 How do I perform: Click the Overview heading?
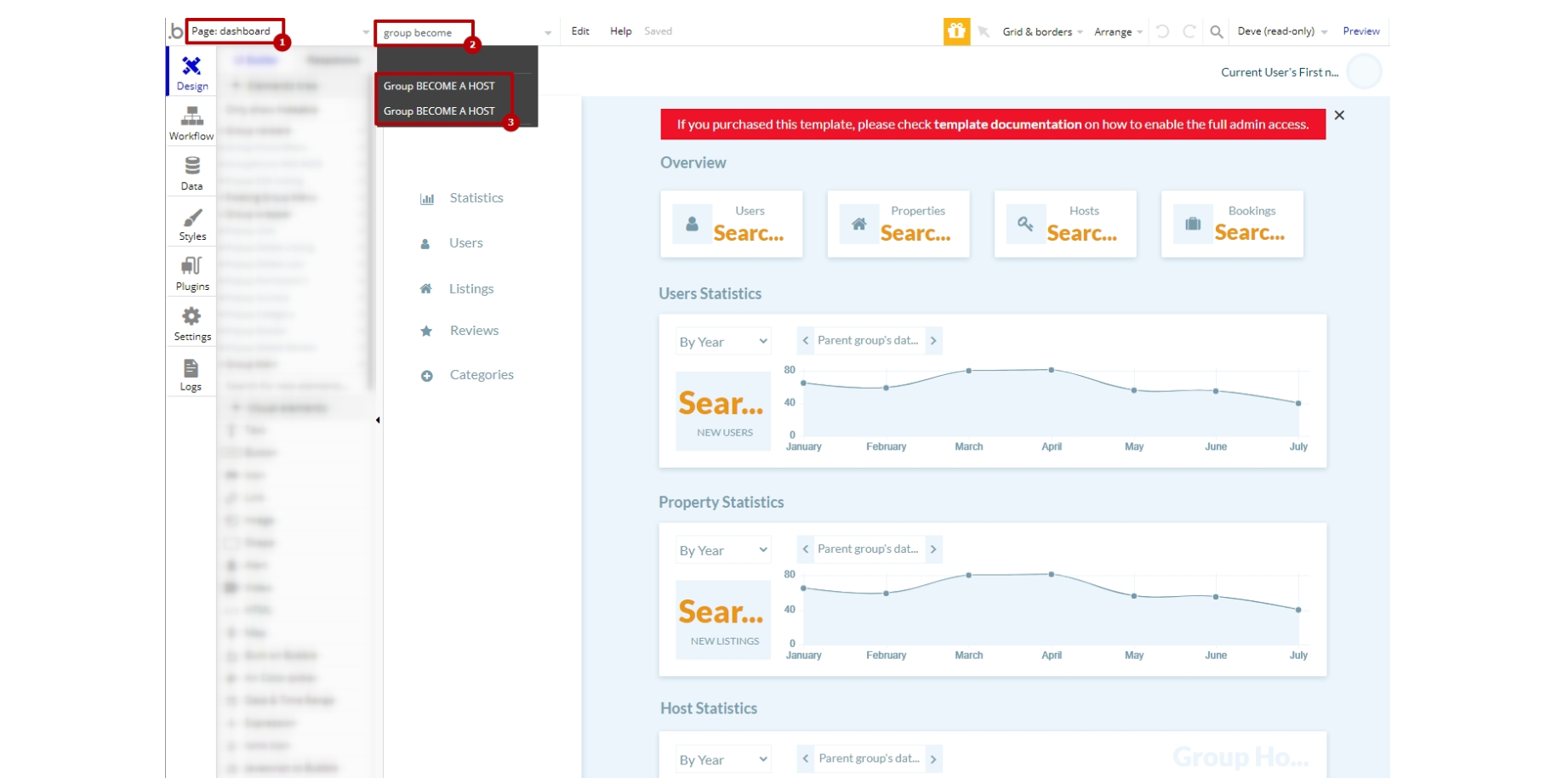click(693, 162)
